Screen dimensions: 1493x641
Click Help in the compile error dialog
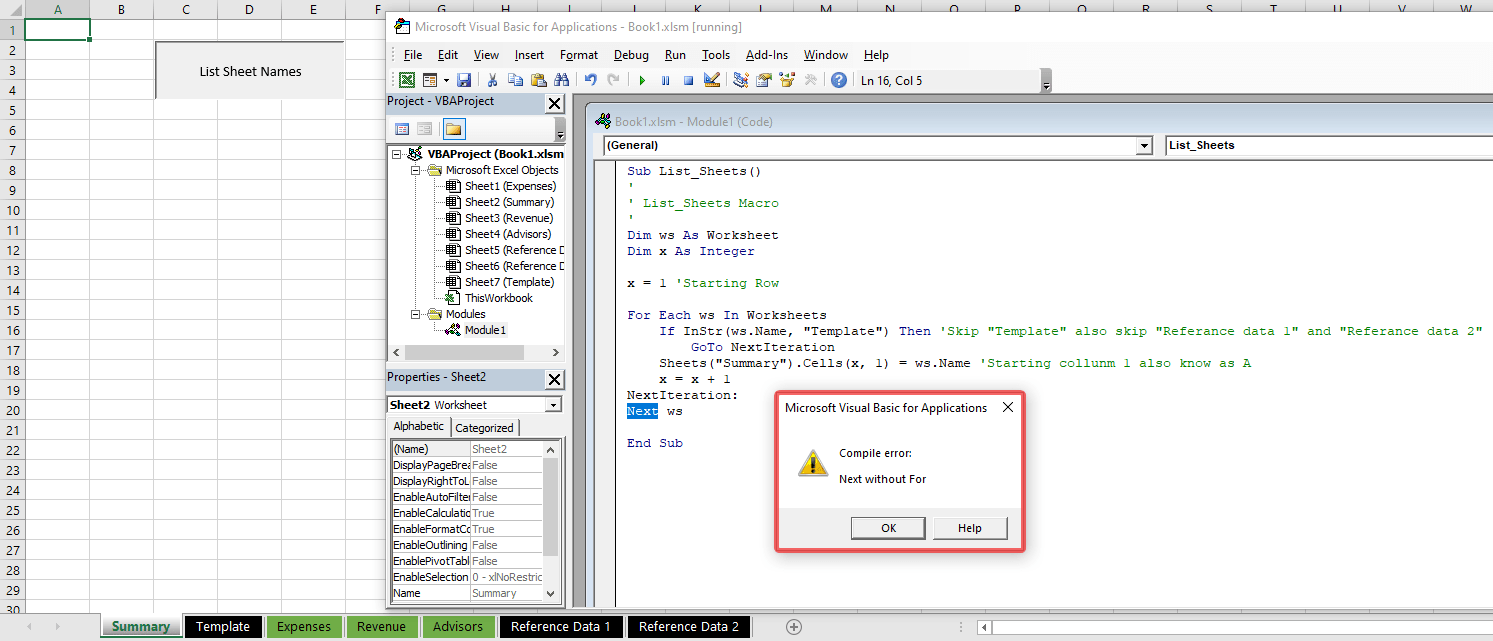pos(970,528)
